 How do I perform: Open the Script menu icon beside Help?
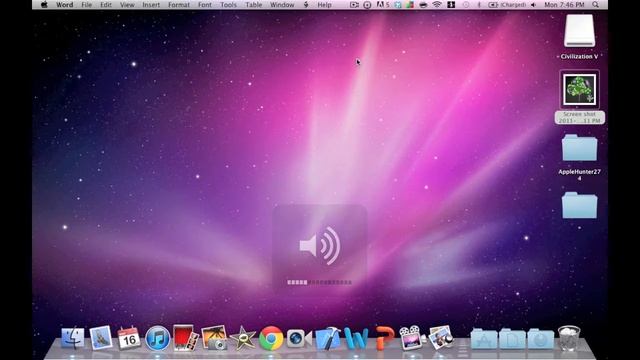pos(306,5)
